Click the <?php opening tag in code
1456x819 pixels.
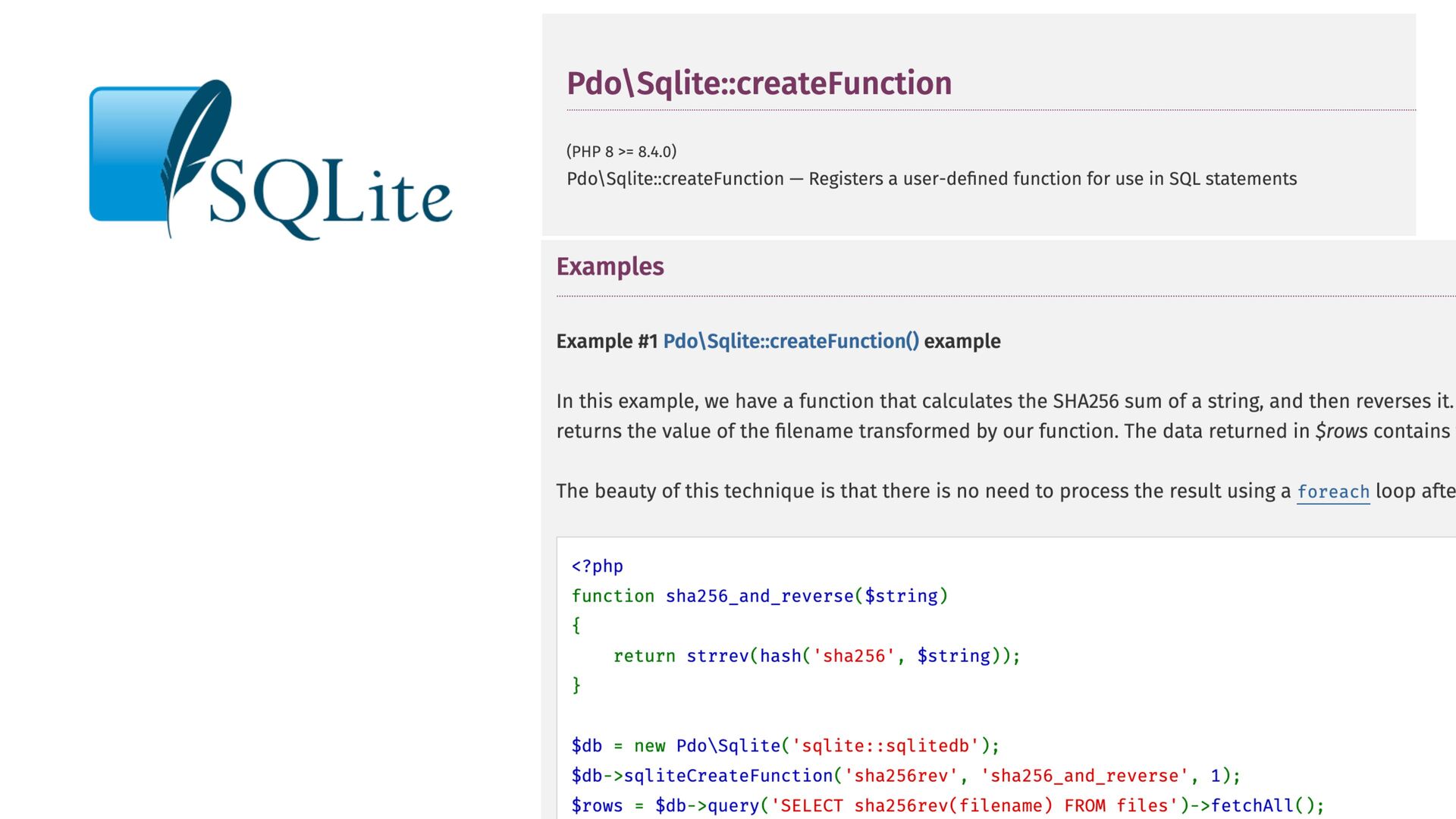click(x=597, y=566)
